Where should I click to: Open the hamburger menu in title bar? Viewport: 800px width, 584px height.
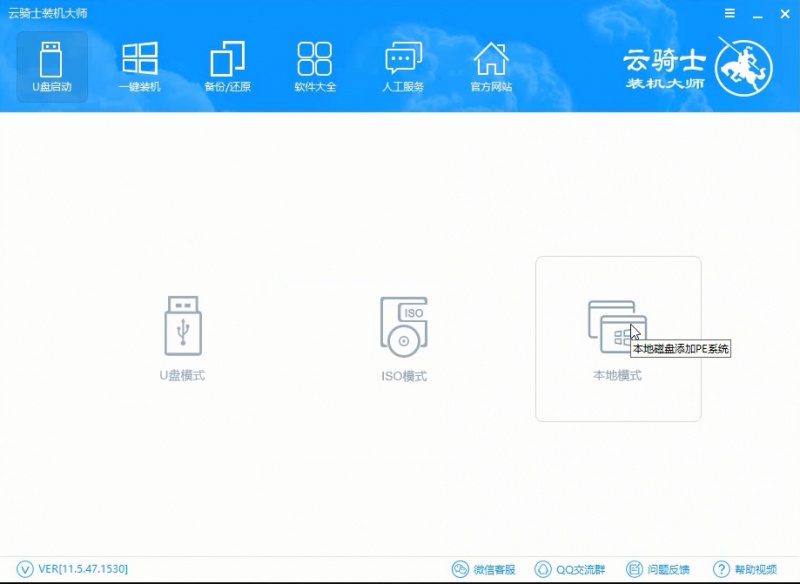[730, 13]
